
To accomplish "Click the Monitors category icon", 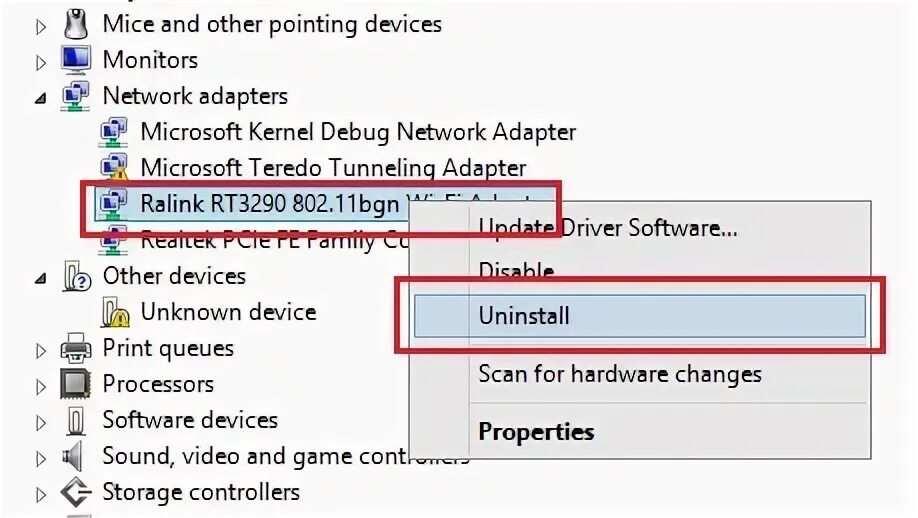I will coord(76,60).
